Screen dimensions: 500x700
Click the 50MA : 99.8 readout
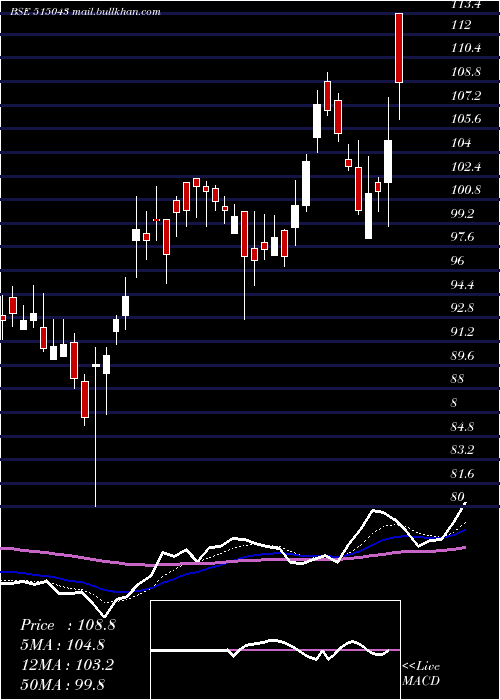point(62,684)
